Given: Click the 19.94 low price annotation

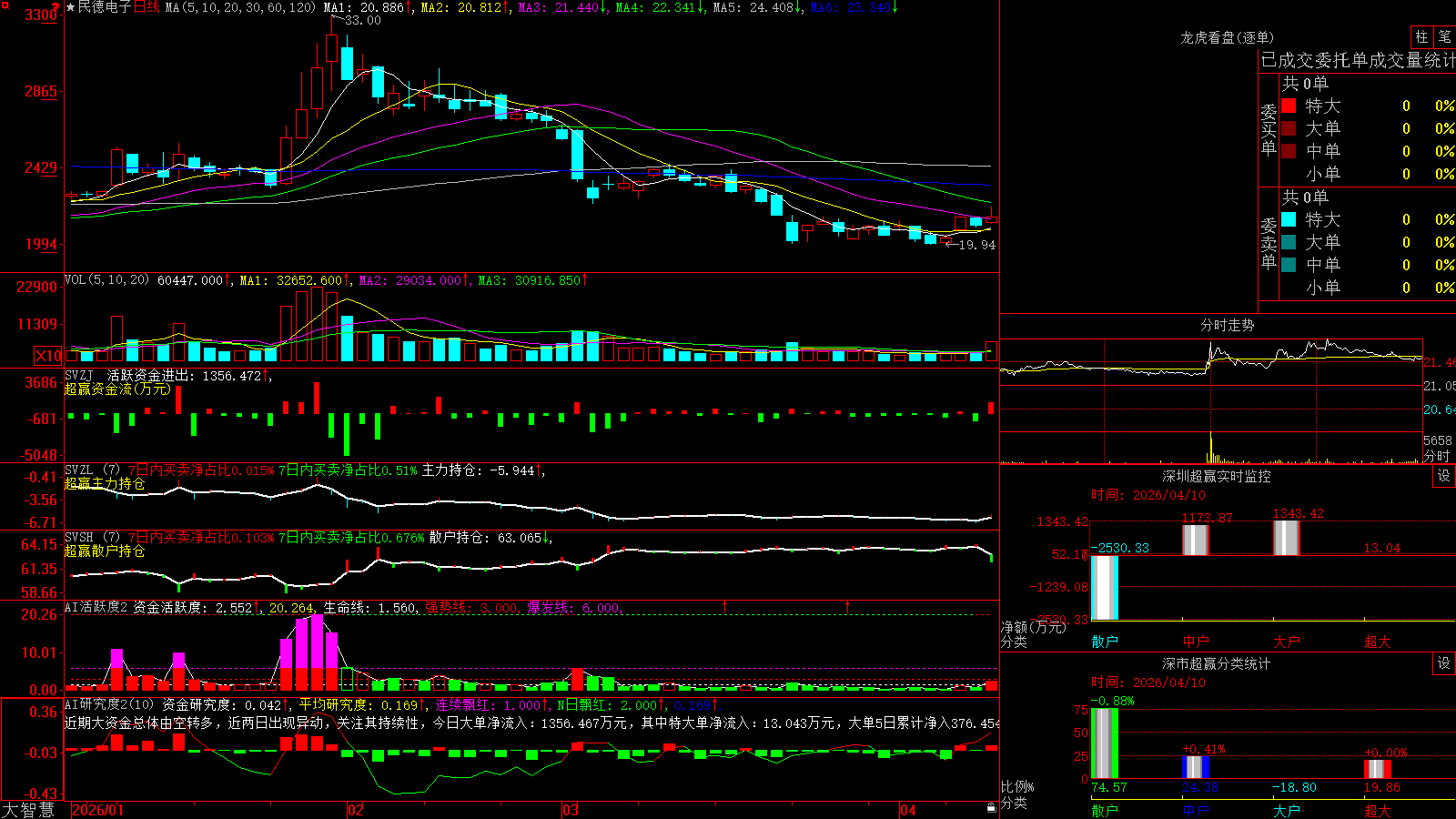Looking at the screenshot, I should [976, 245].
